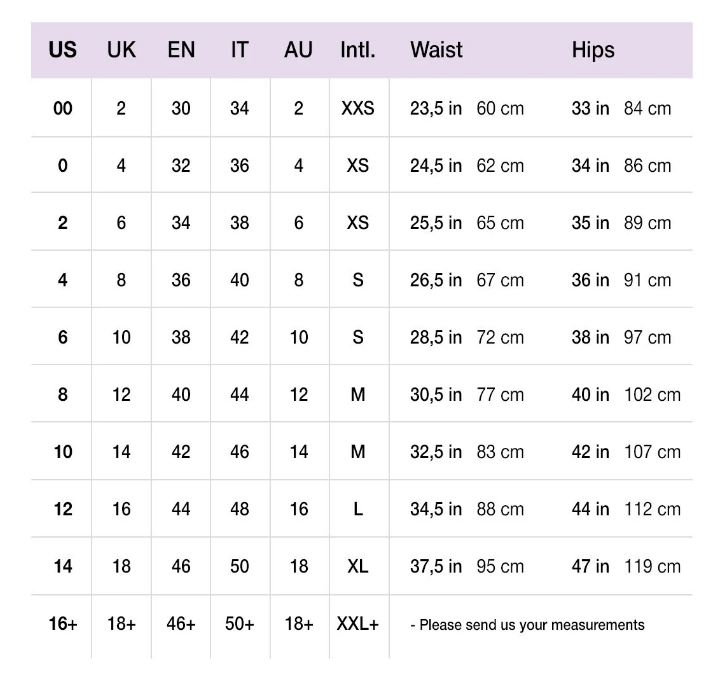The height and width of the screenshot is (679, 714).
Task: Click the UK column header
Action: click(x=122, y=50)
